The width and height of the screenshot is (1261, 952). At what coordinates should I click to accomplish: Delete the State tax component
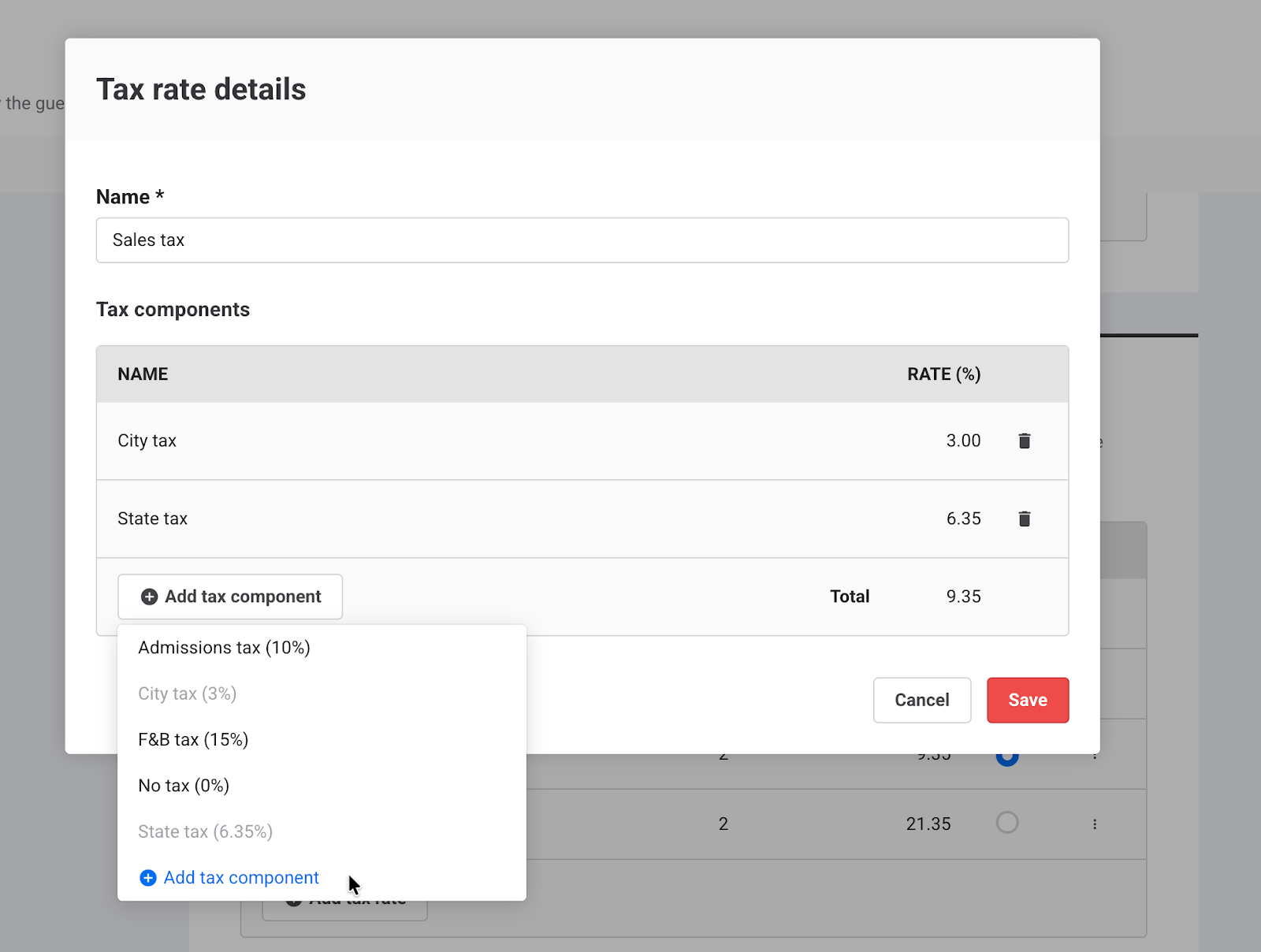click(x=1024, y=519)
